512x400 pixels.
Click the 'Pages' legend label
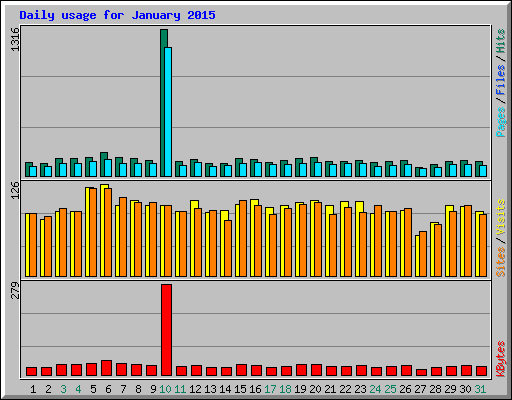[500, 122]
